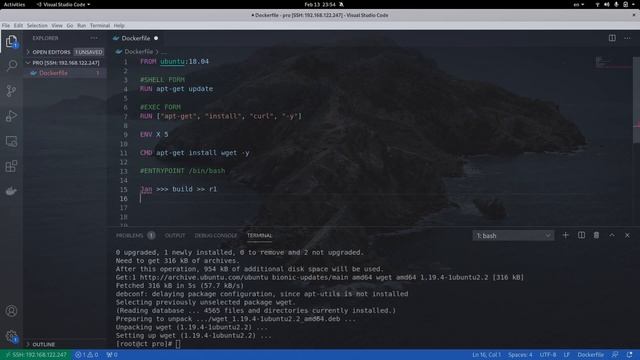Open Explorer panel More Actions ellipsis

94,38
